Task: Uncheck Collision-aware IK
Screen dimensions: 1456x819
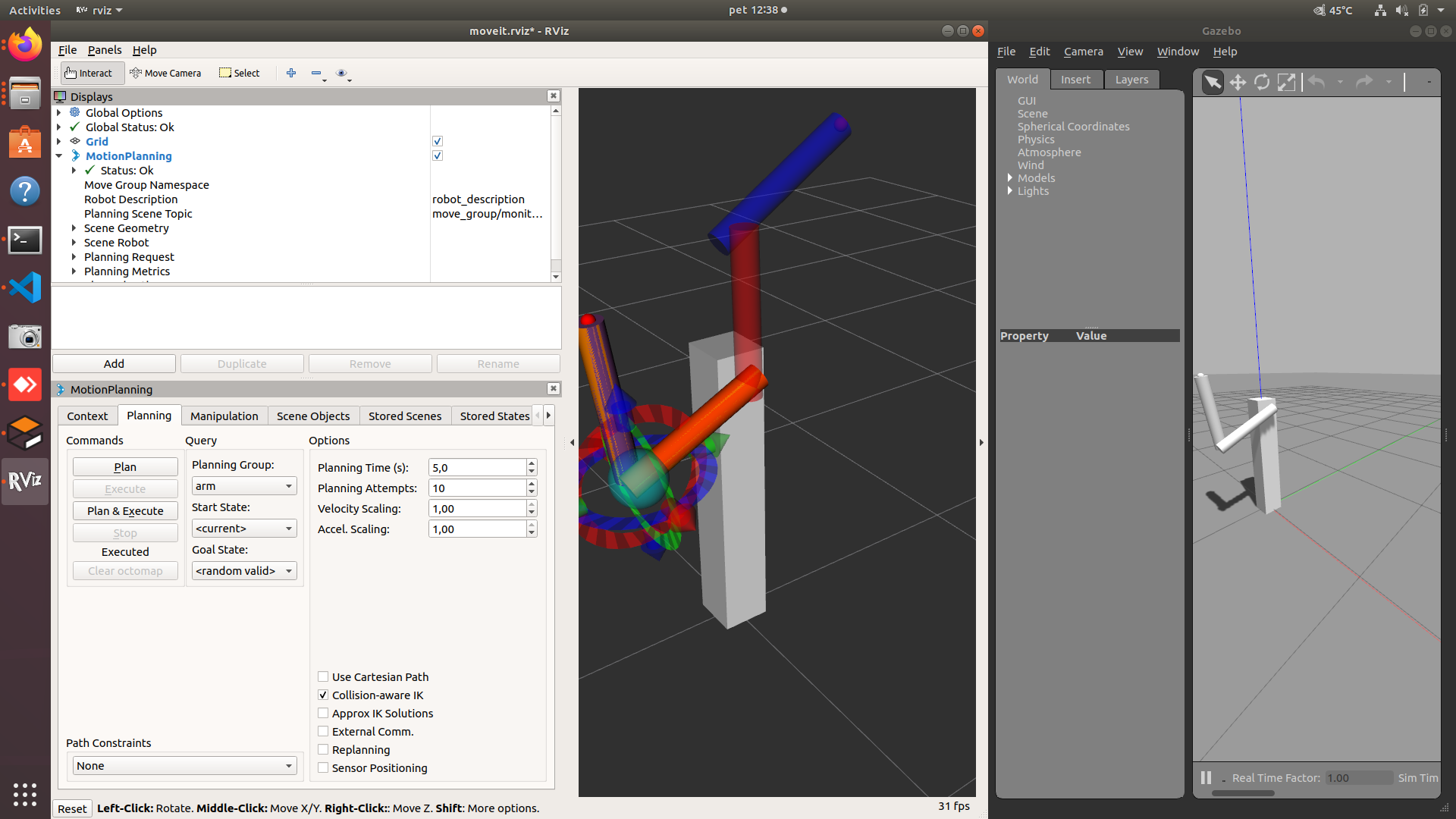Action: click(x=322, y=695)
